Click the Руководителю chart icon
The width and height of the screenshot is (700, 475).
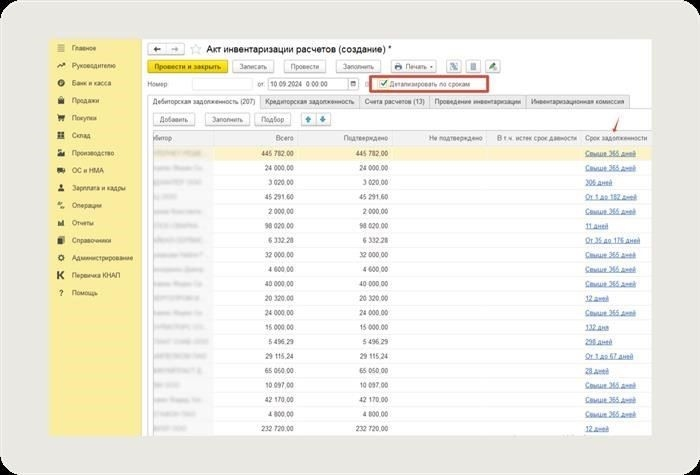click(x=61, y=66)
